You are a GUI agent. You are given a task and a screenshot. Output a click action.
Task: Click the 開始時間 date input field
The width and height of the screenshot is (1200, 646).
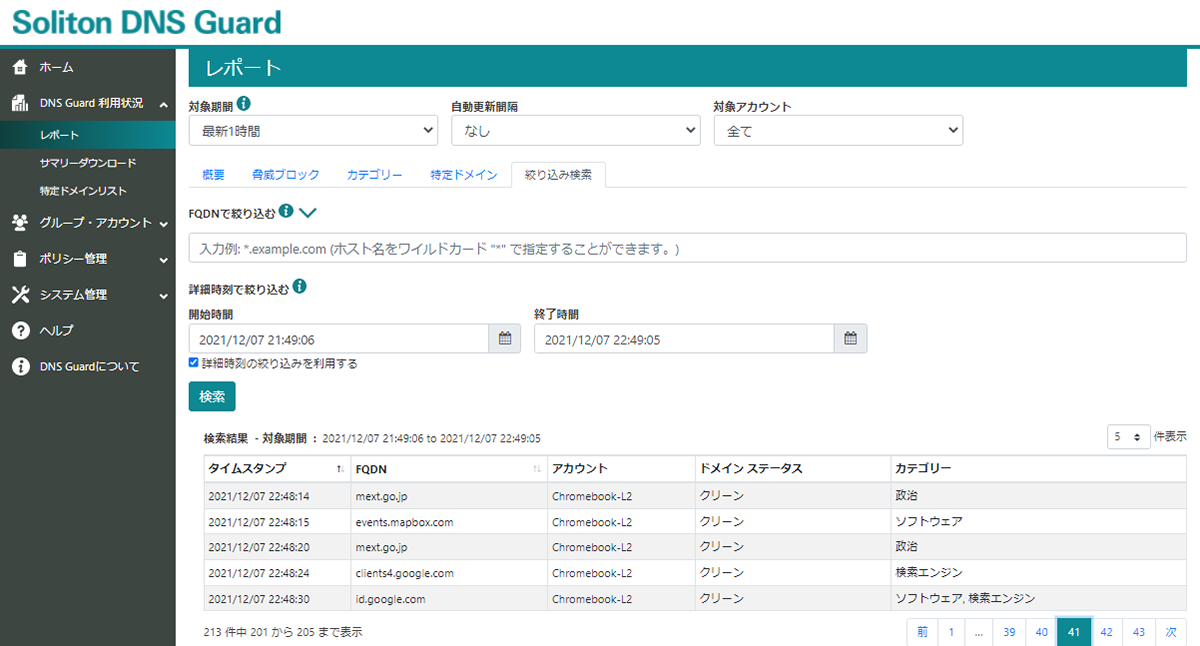click(x=339, y=339)
